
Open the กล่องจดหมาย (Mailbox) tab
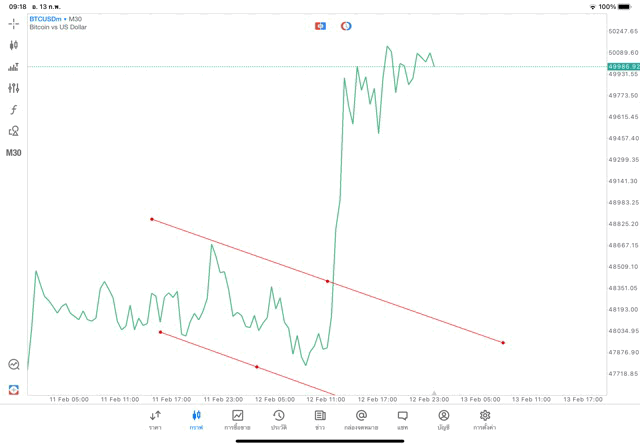pos(361,420)
